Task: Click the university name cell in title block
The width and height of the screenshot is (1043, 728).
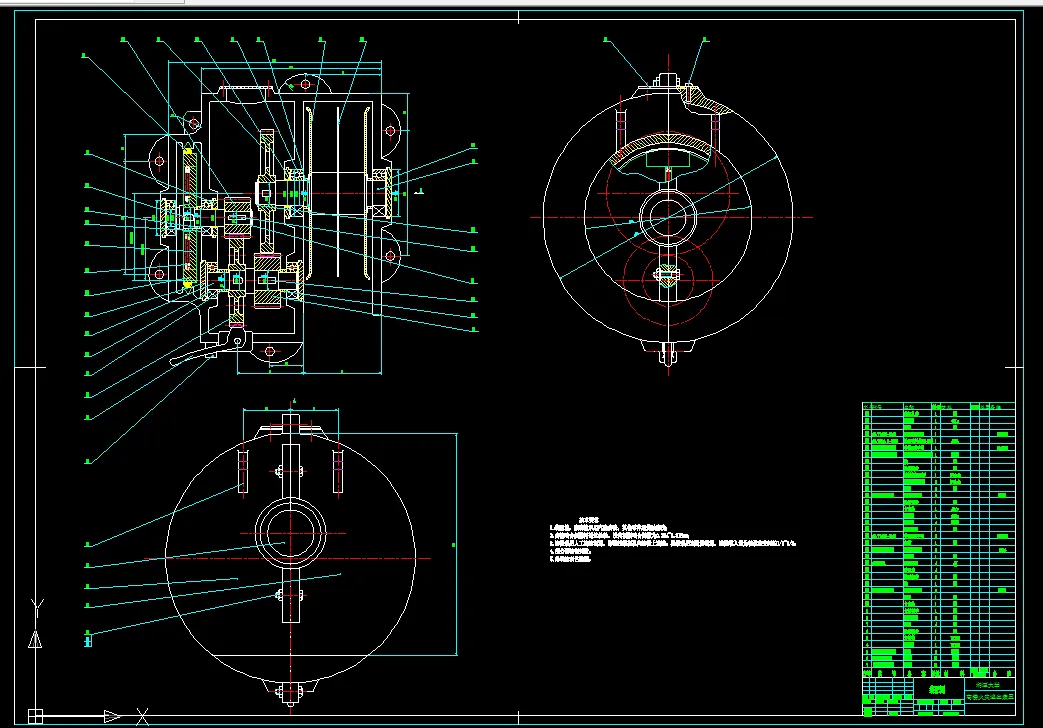Action: coord(990,685)
